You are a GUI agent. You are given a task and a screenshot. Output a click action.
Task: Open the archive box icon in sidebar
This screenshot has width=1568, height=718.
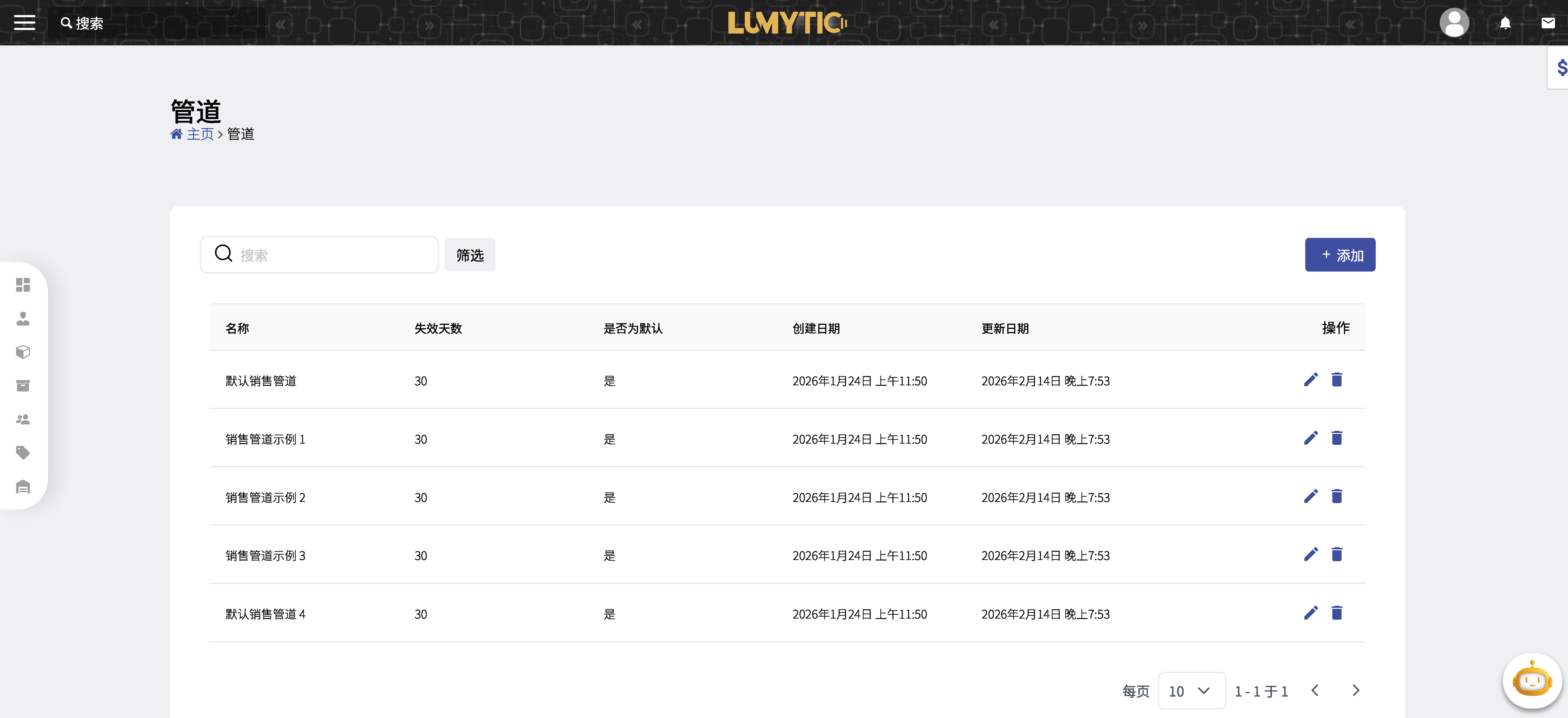pos(23,385)
